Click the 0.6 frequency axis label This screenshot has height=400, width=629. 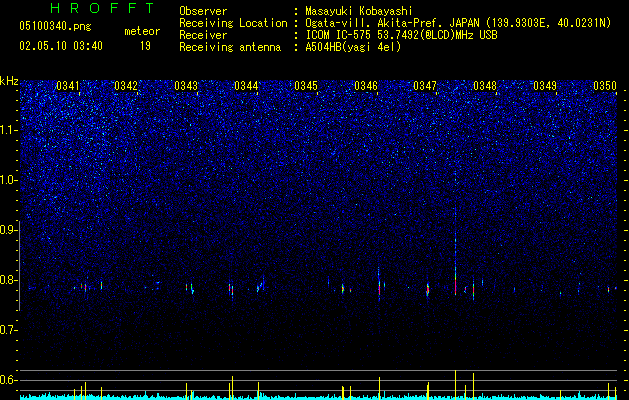(x=8, y=380)
